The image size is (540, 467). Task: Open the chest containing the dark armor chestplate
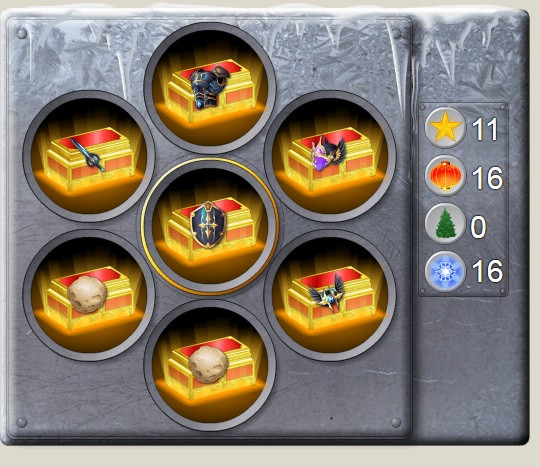pyautogui.click(x=210, y=88)
